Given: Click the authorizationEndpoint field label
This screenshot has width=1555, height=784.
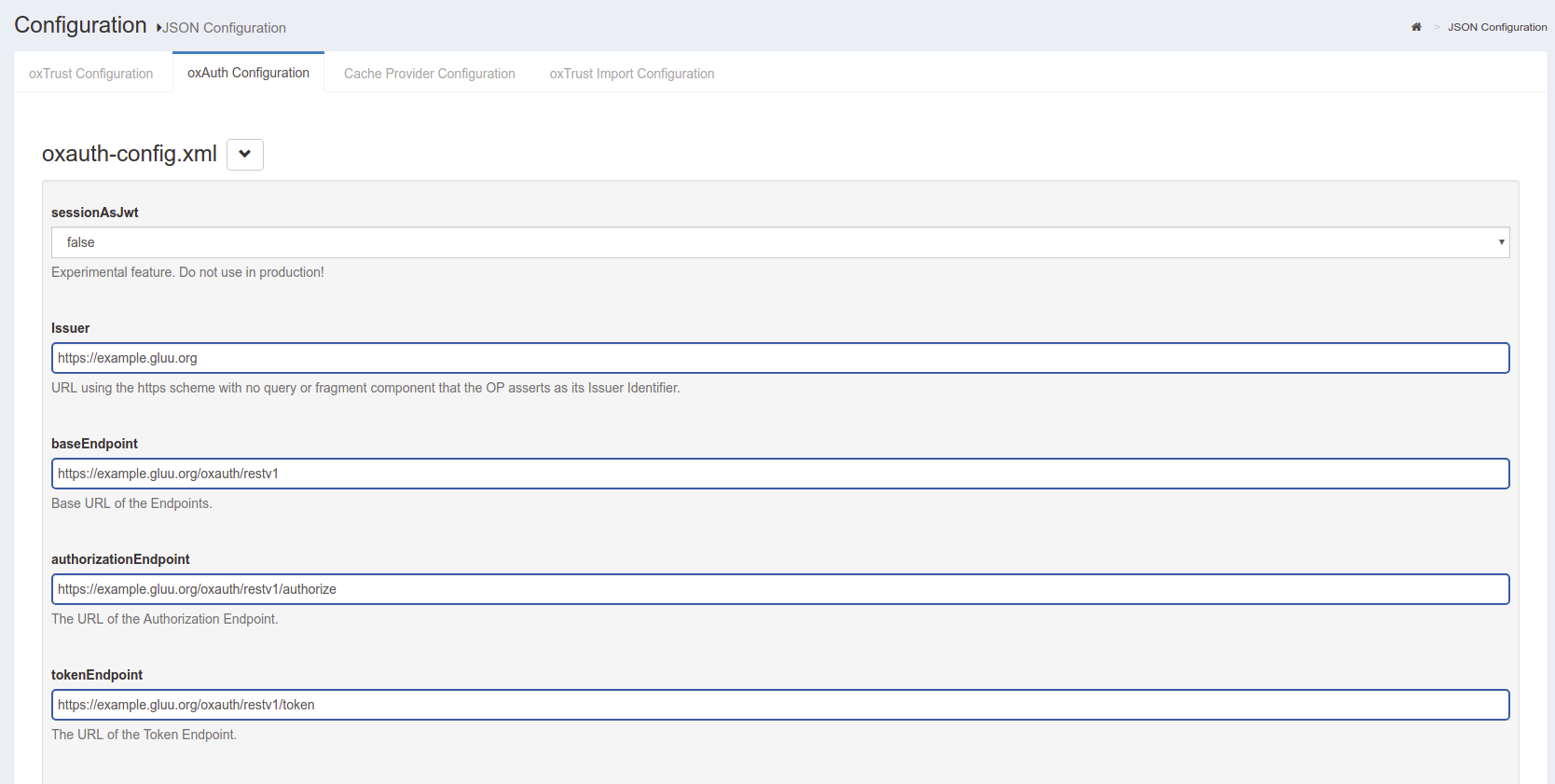Looking at the screenshot, I should [120, 559].
